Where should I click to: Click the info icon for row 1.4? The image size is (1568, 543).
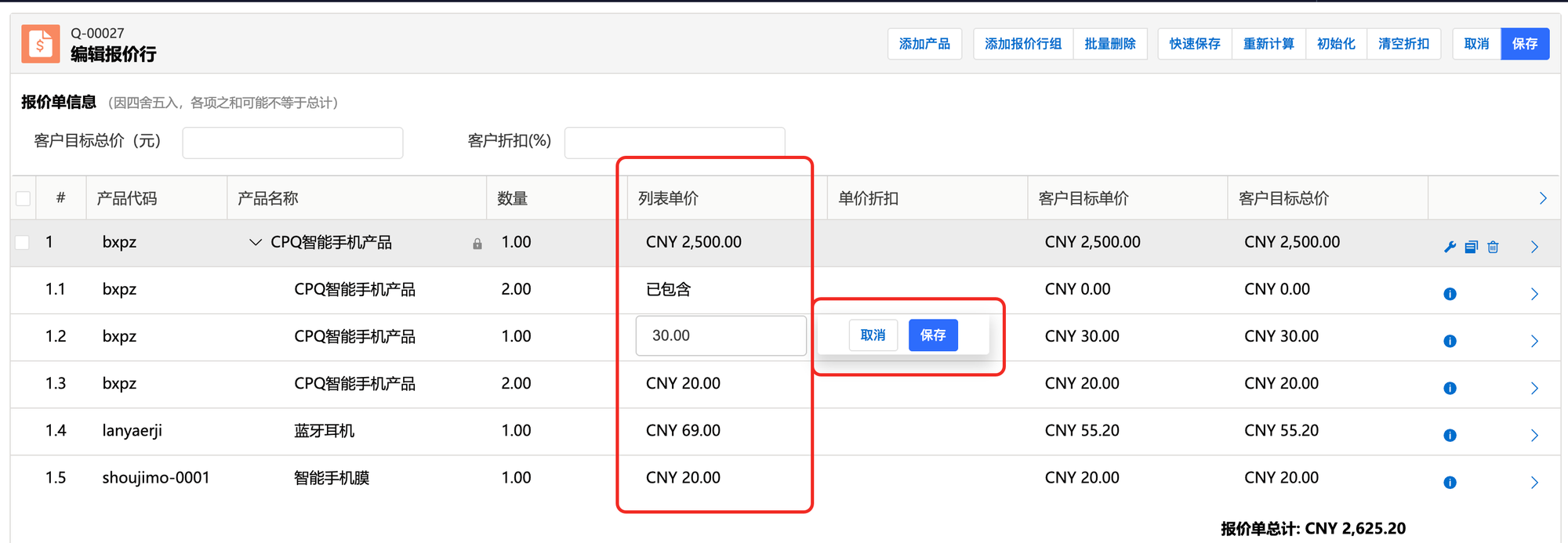[x=1450, y=436]
